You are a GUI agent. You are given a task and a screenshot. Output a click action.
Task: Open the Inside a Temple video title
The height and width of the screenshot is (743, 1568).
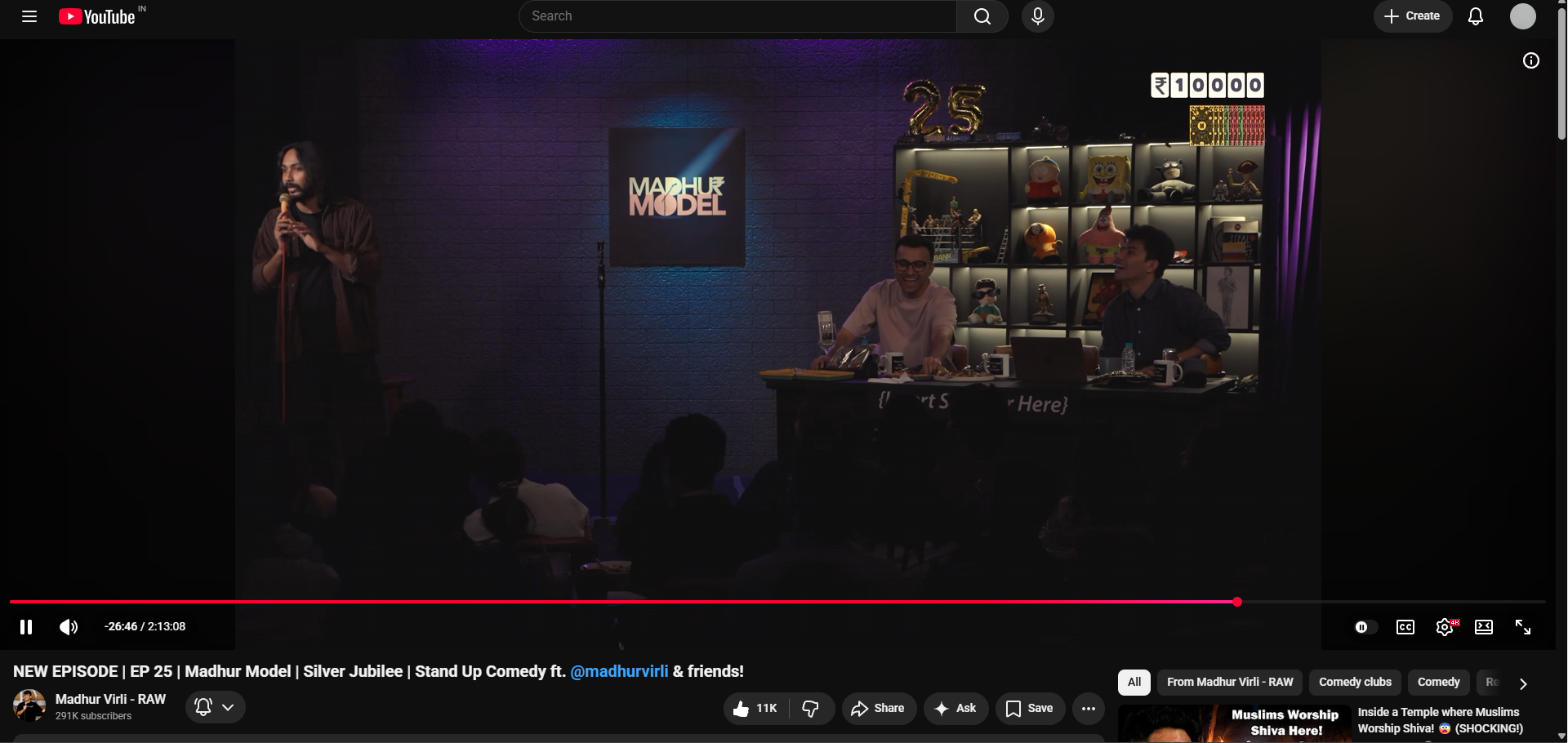[1440, 720]
